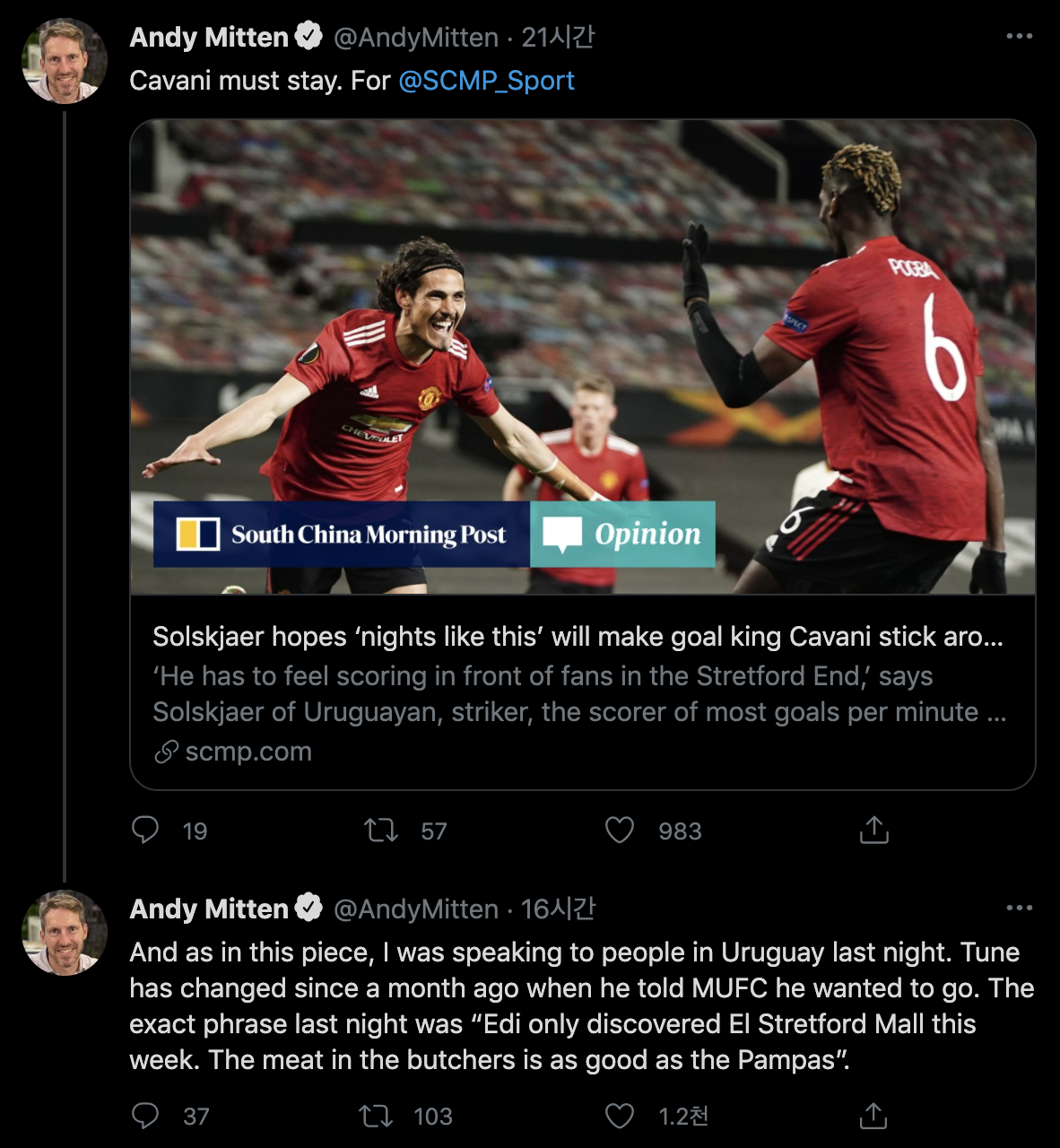Click @AndyMitten handle on the second tweet
This screenshot has height=1148, width=1060.
coord(415,909)
